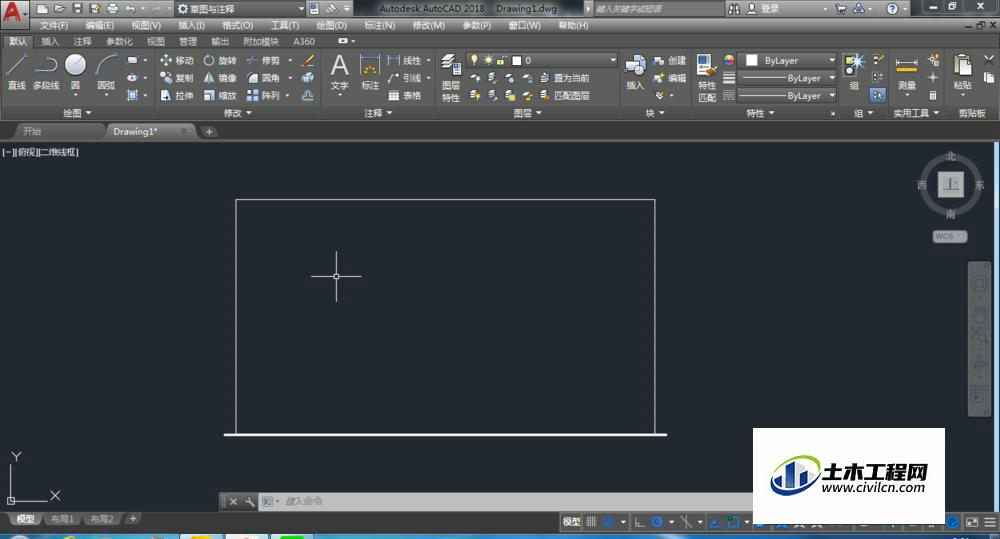Click the 匹配图层 (Match Layer) button
This screenshot has width=1000, height=539.
(x=564, y=95)
